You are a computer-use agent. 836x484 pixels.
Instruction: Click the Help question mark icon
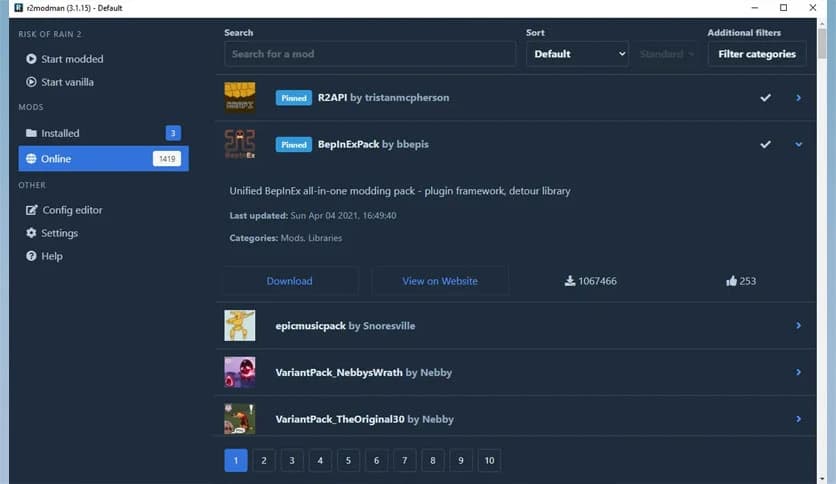click(x=31, y=256)
